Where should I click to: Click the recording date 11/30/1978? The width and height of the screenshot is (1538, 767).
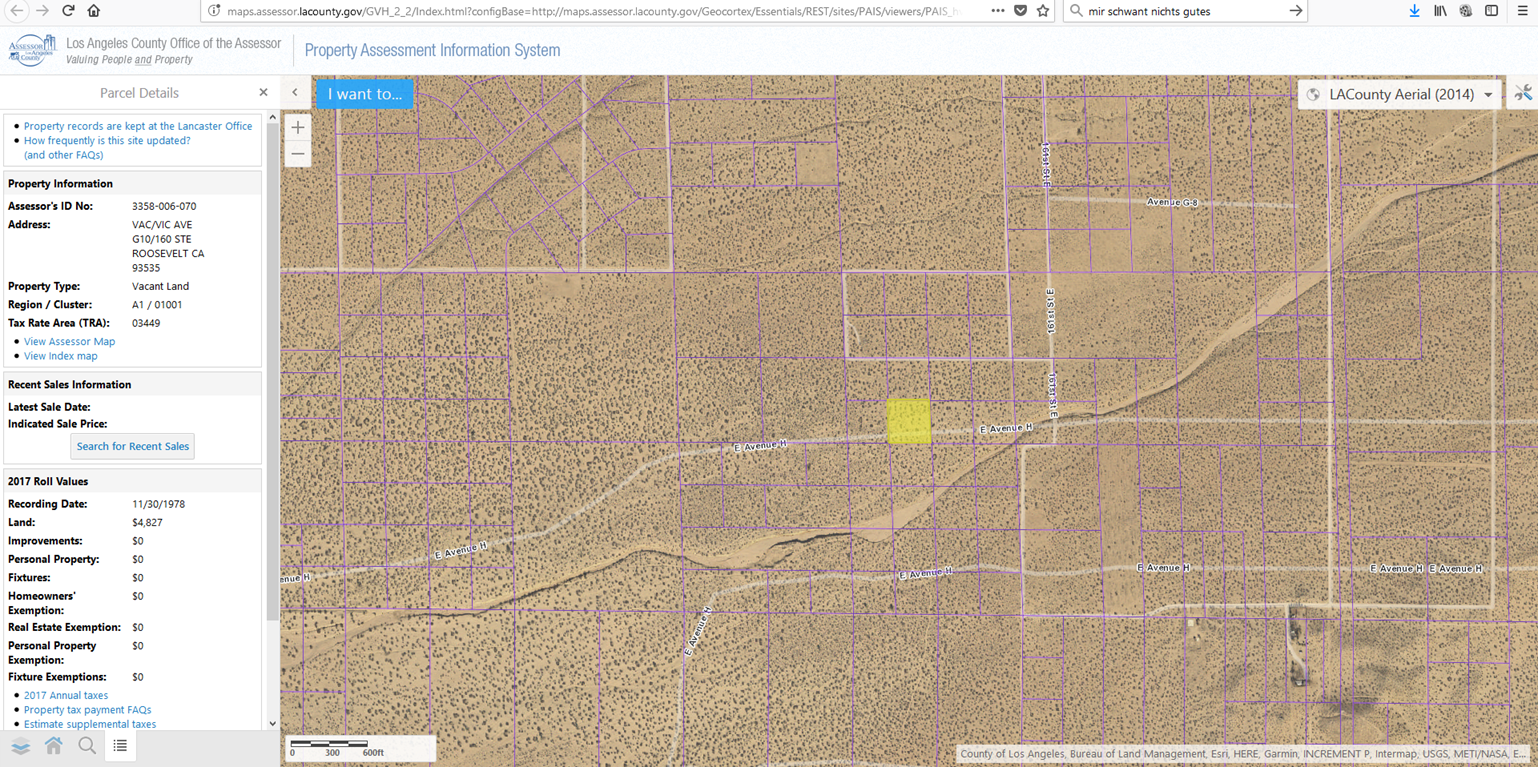(x=158, y=505)
